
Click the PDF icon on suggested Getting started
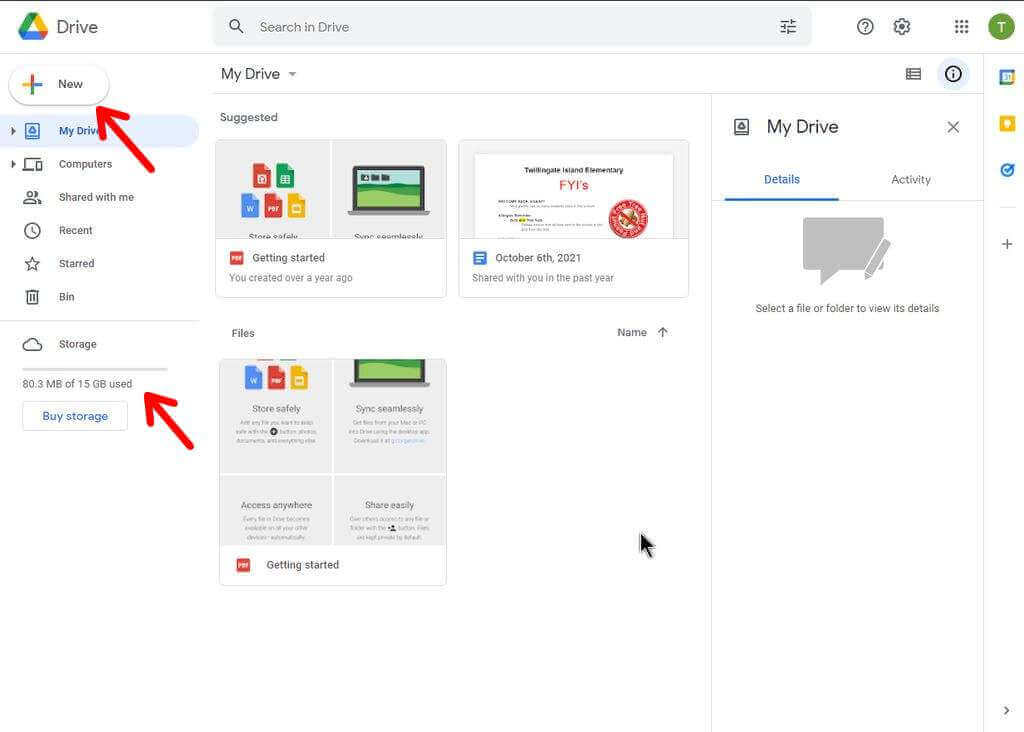point(236,258)
